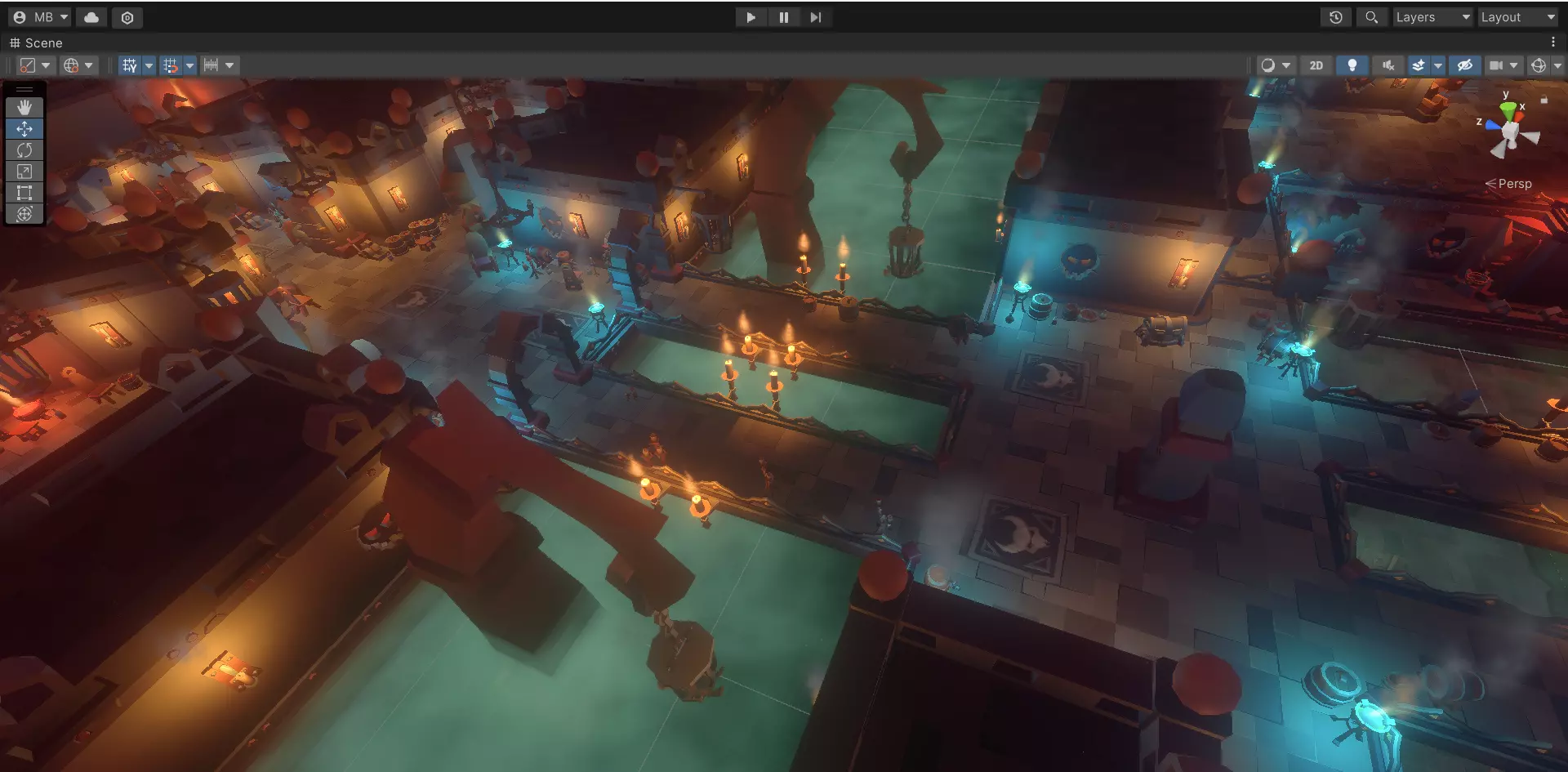Image resolution: width=1568 pixels, height=772 pixels.
Task: Switch to the Scene tab
Action: (x=36, y=42)
